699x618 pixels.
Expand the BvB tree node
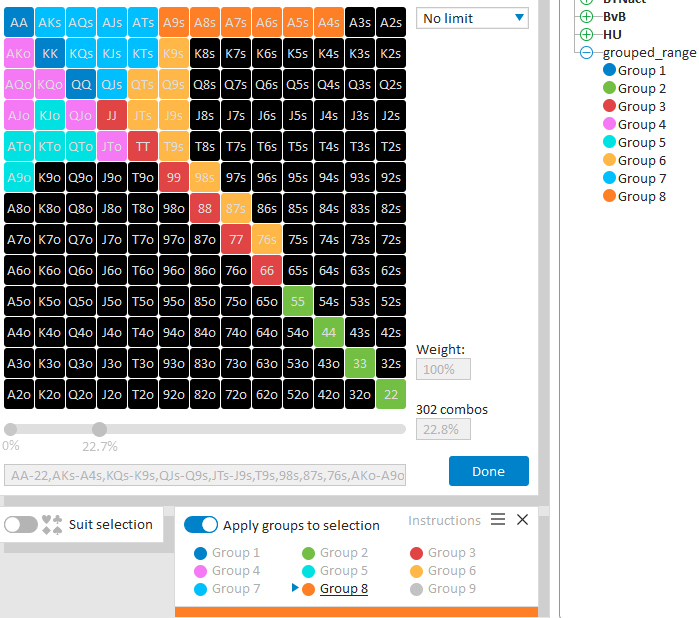(x=587, y=17)
